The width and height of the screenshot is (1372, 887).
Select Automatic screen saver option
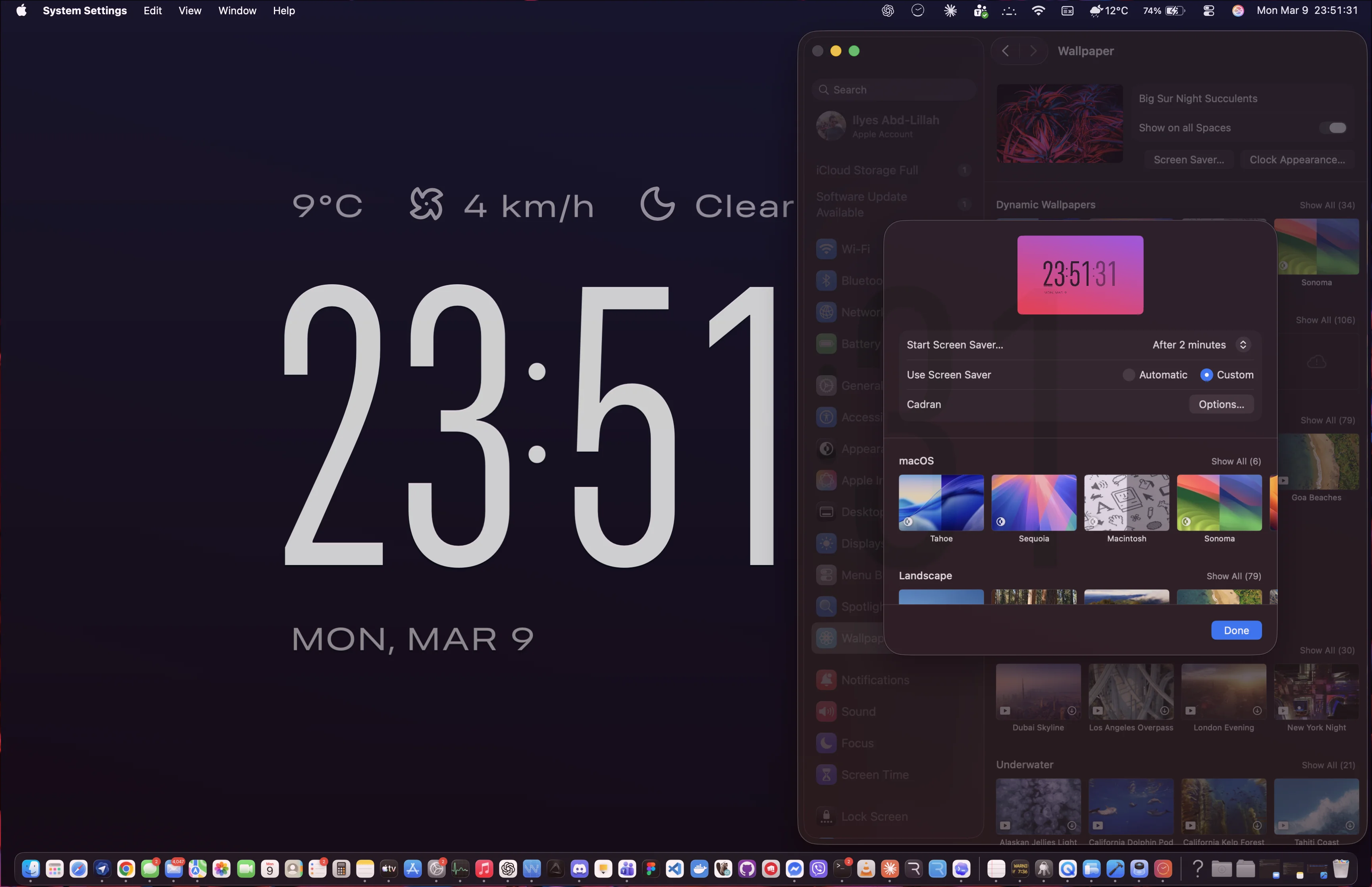tap(1129, 375)
